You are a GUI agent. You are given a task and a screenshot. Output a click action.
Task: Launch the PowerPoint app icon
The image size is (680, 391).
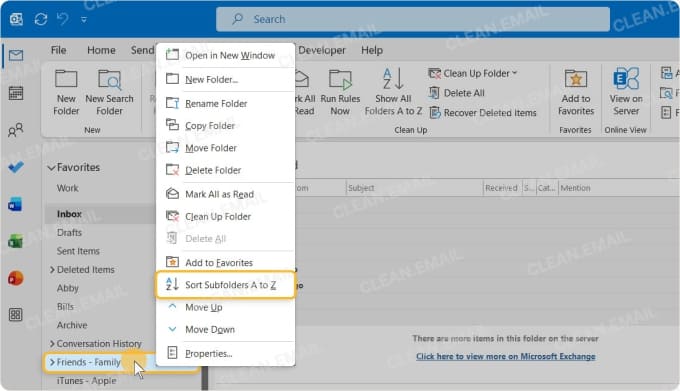[16, 278]
